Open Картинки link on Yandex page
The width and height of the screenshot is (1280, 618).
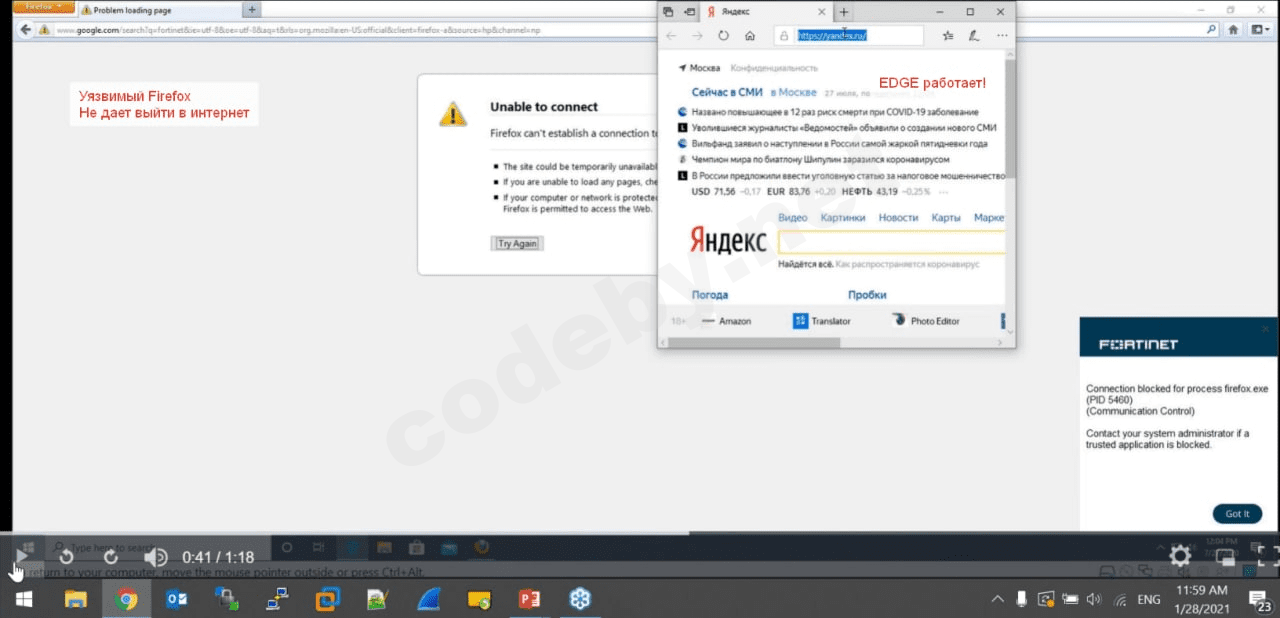pos(843,218)
